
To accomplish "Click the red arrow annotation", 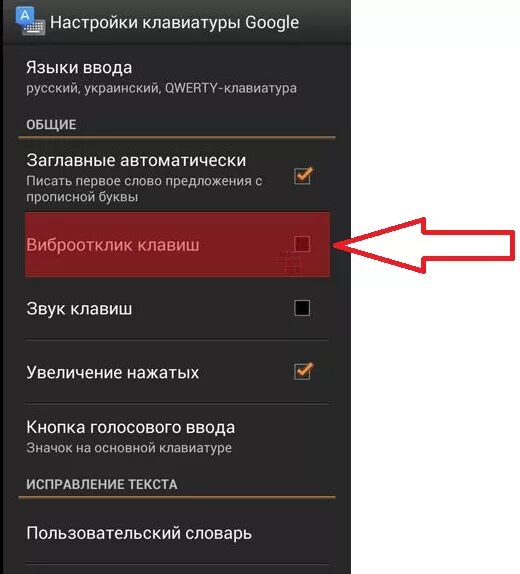I will click(425, 245).
